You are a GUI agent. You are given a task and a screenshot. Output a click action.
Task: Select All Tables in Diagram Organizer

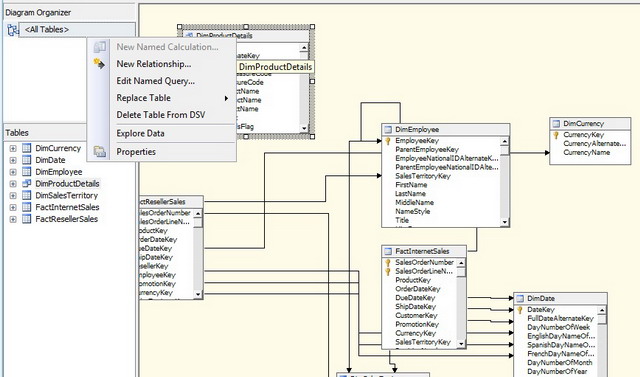point(47,29)
